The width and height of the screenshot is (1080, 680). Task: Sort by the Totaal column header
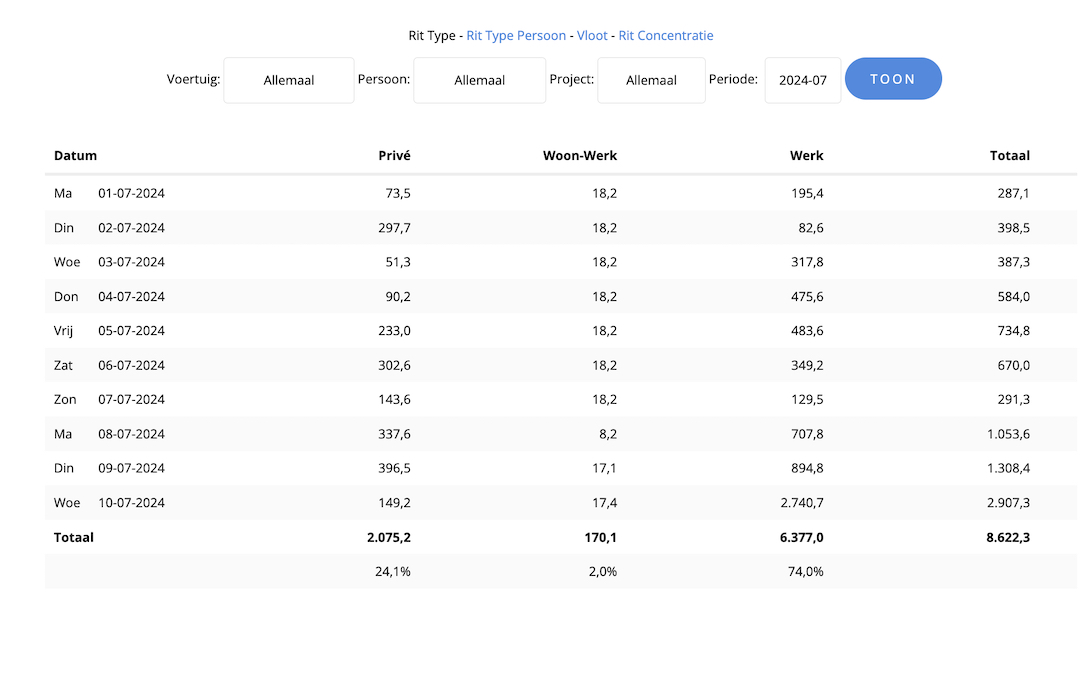(1010, 155)
